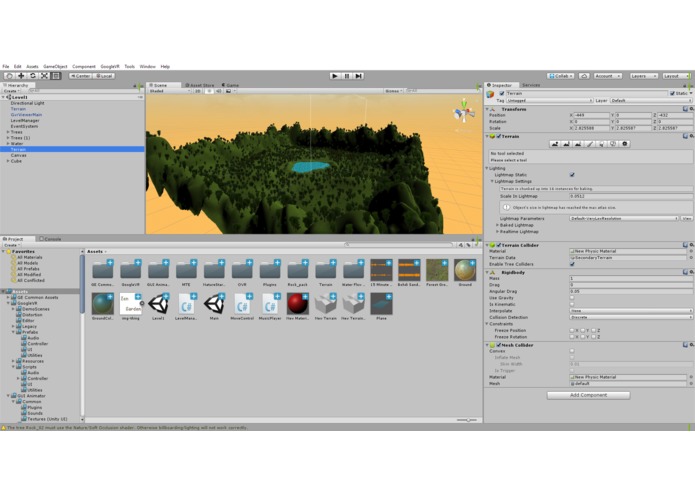The image size is (695, 494).
Task: Expand Realtime Lightmap section
Action: (x=497, y=232)
